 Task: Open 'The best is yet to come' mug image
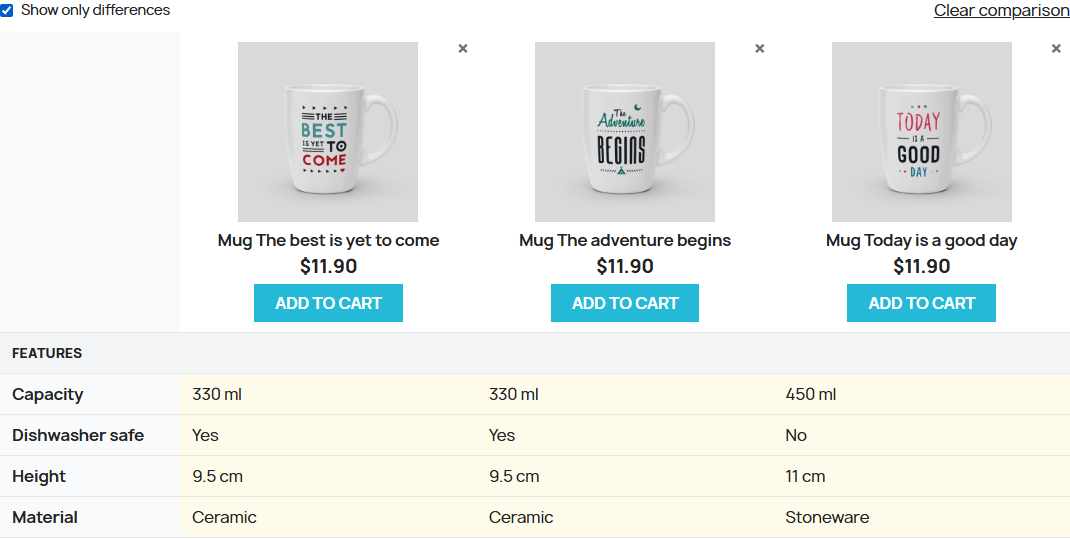328,132
